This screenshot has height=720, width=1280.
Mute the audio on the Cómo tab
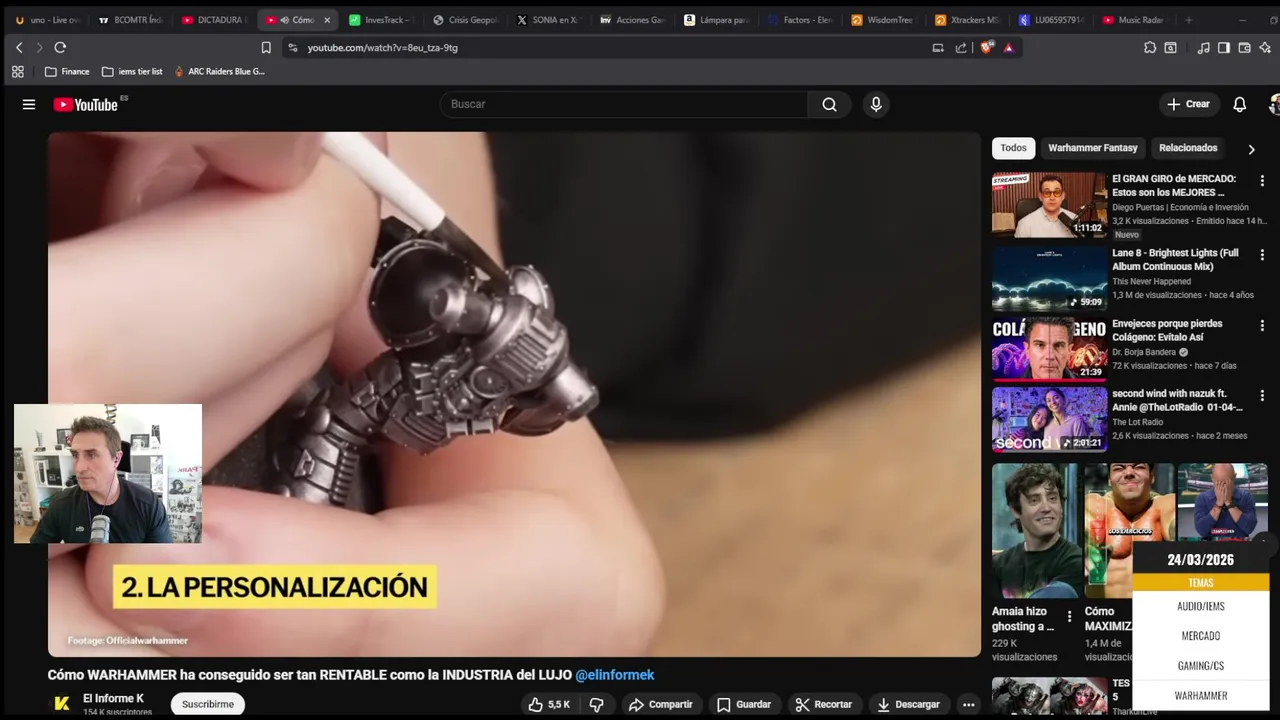click(x=285, y=20)
